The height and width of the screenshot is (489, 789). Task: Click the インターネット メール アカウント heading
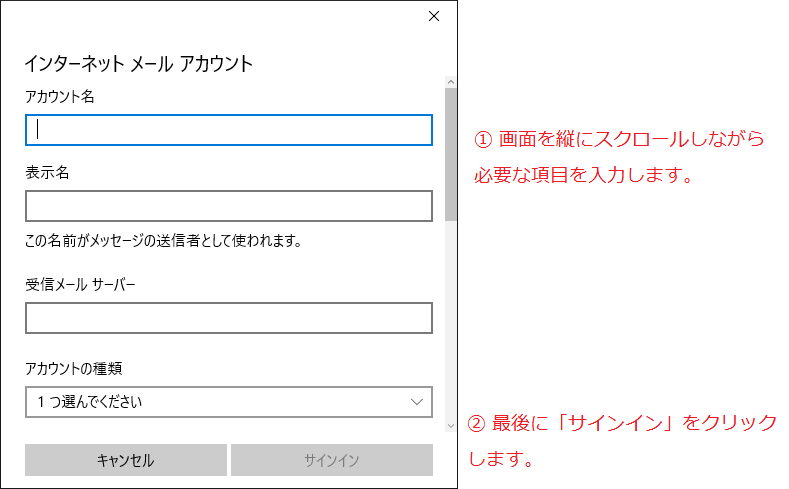(x=138, y=64)
